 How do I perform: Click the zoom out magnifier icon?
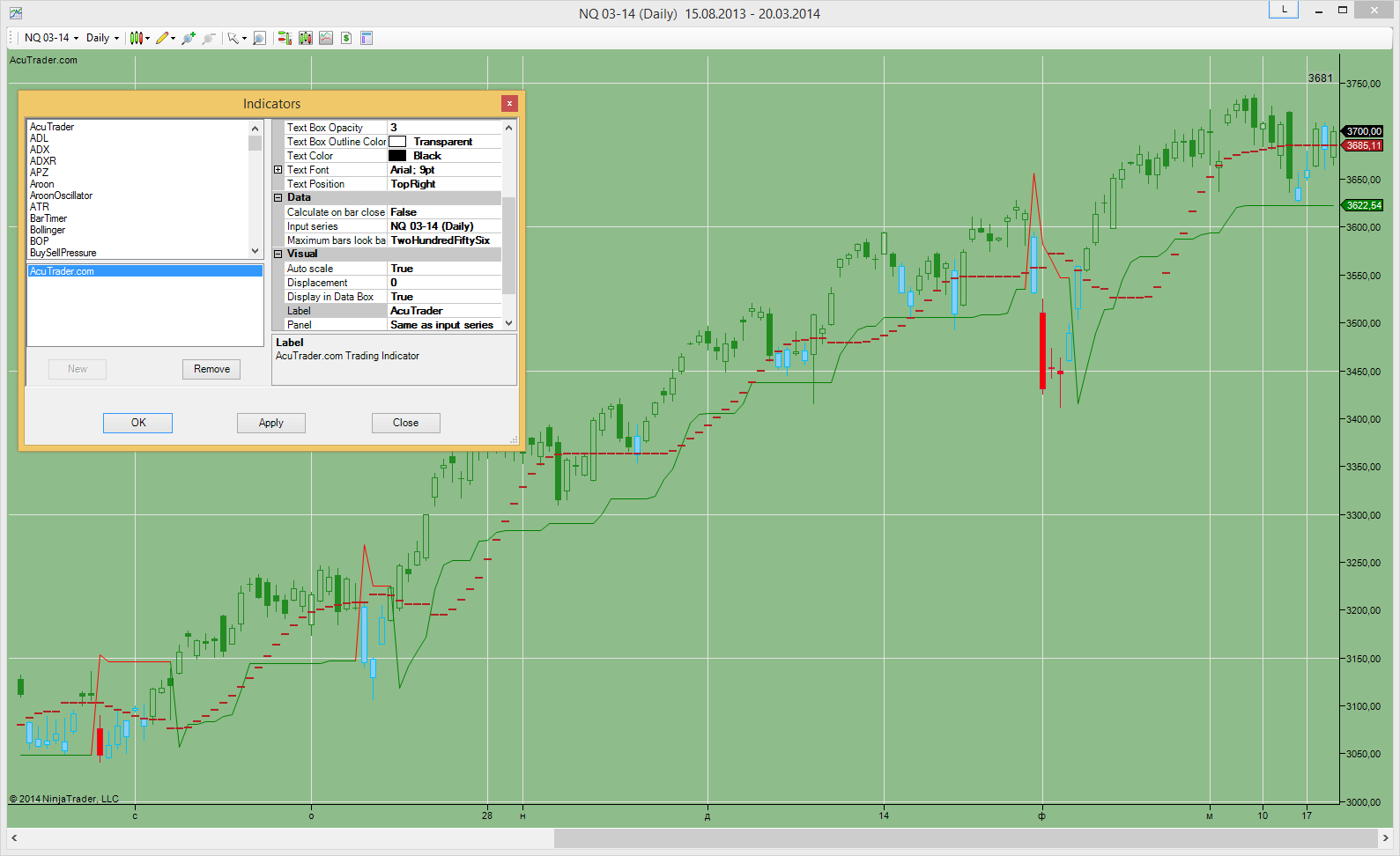[x=209, y=38]
